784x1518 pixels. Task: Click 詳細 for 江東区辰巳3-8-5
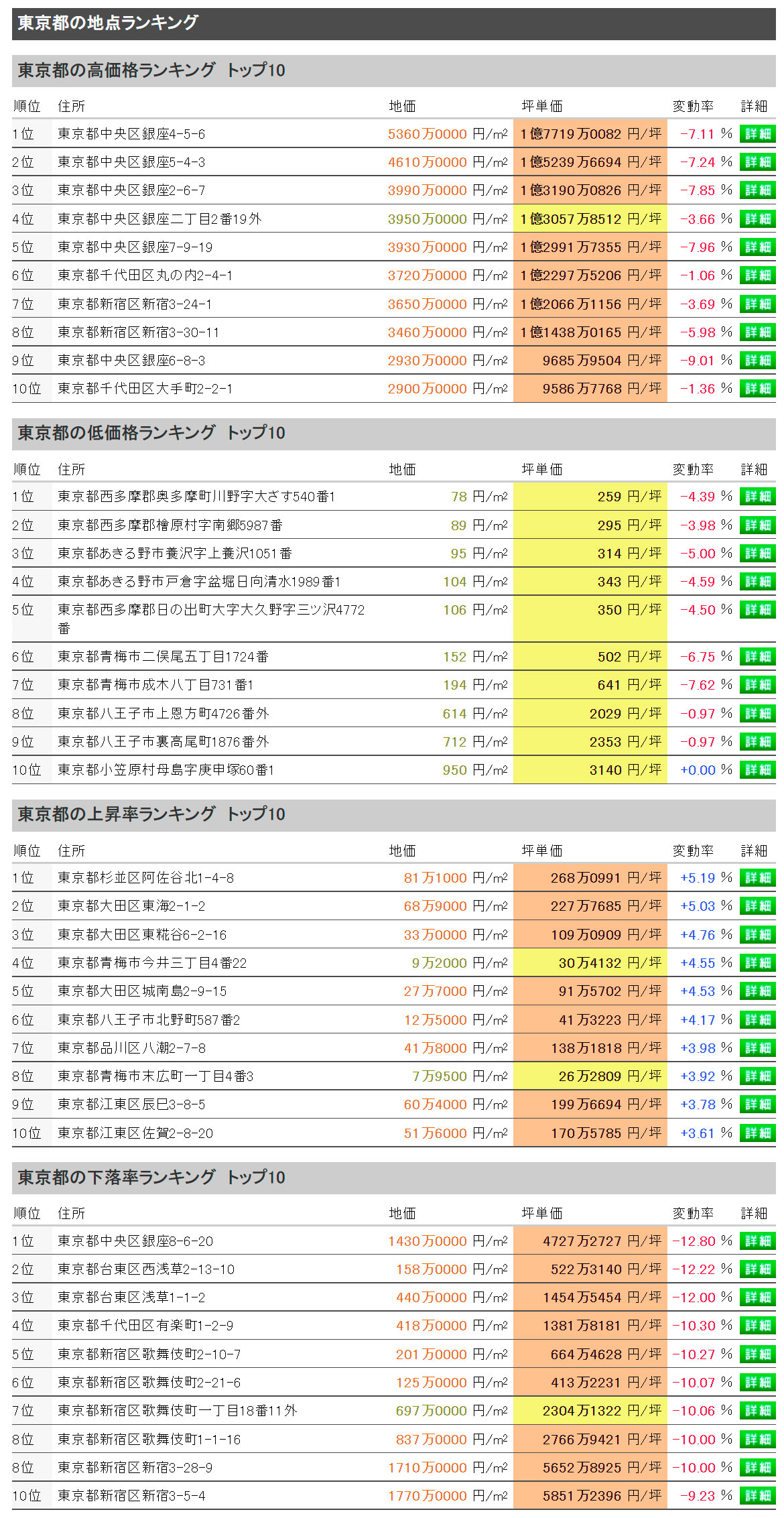[757, 1104]
